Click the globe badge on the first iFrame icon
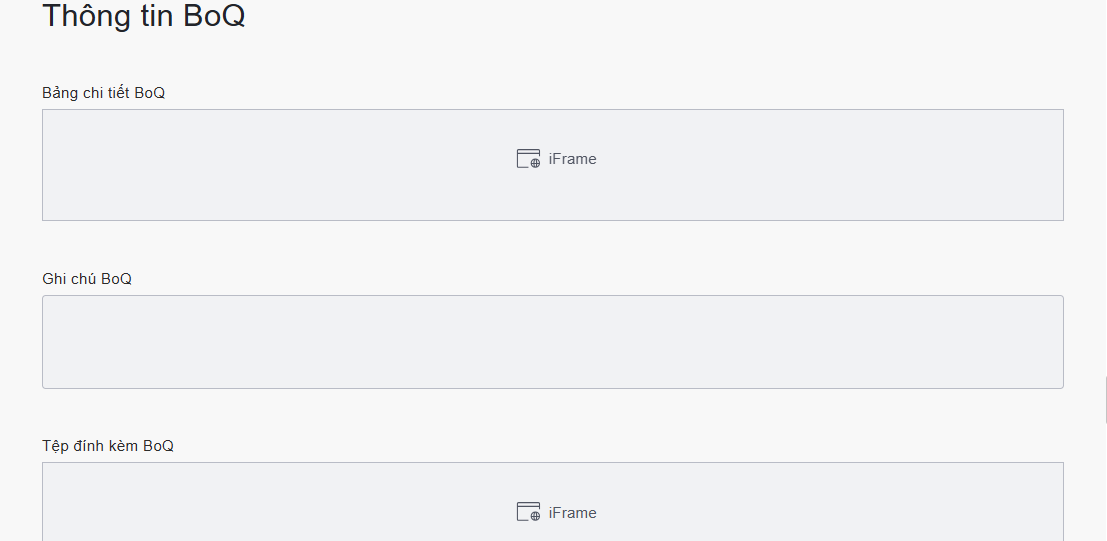This screenshot has width=1107, height=541. click(x=535, y=163)
